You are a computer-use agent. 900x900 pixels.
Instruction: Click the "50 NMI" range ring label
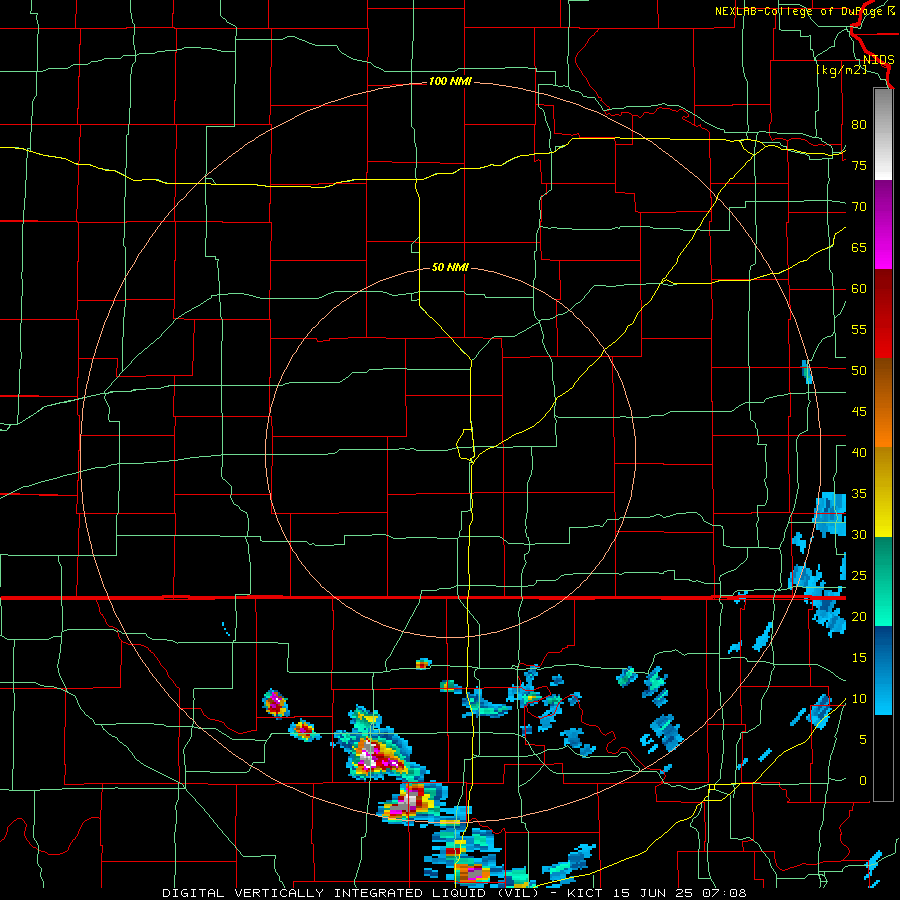pyautogui.click(x=450, y=267)
